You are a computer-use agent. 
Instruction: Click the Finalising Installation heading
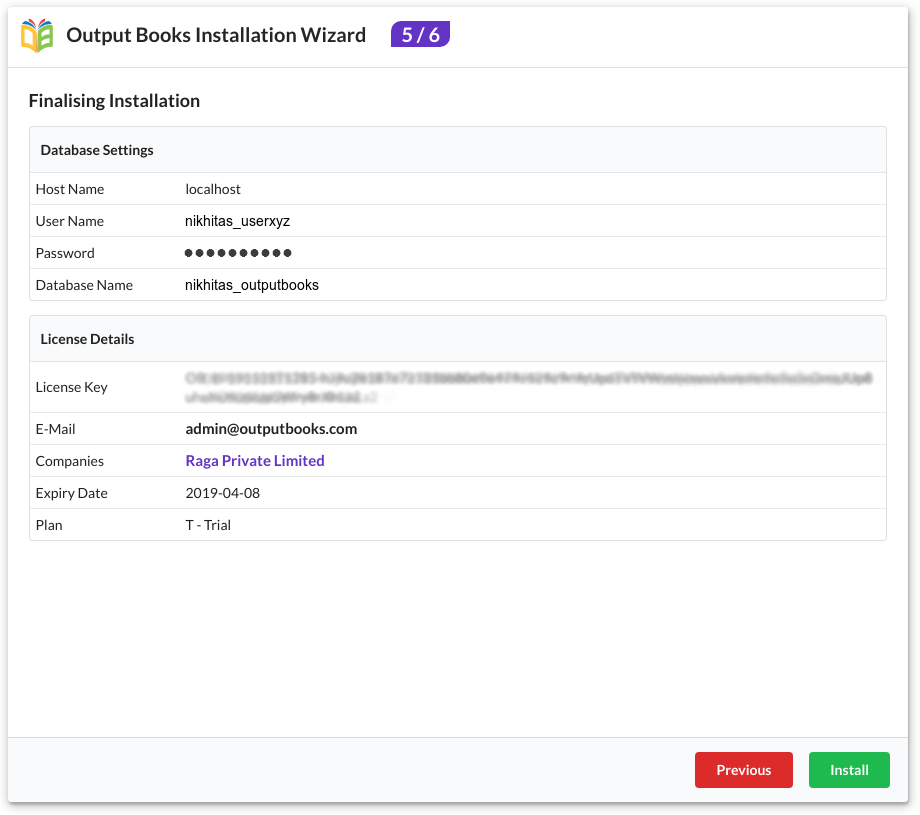[x=114, y=101]
